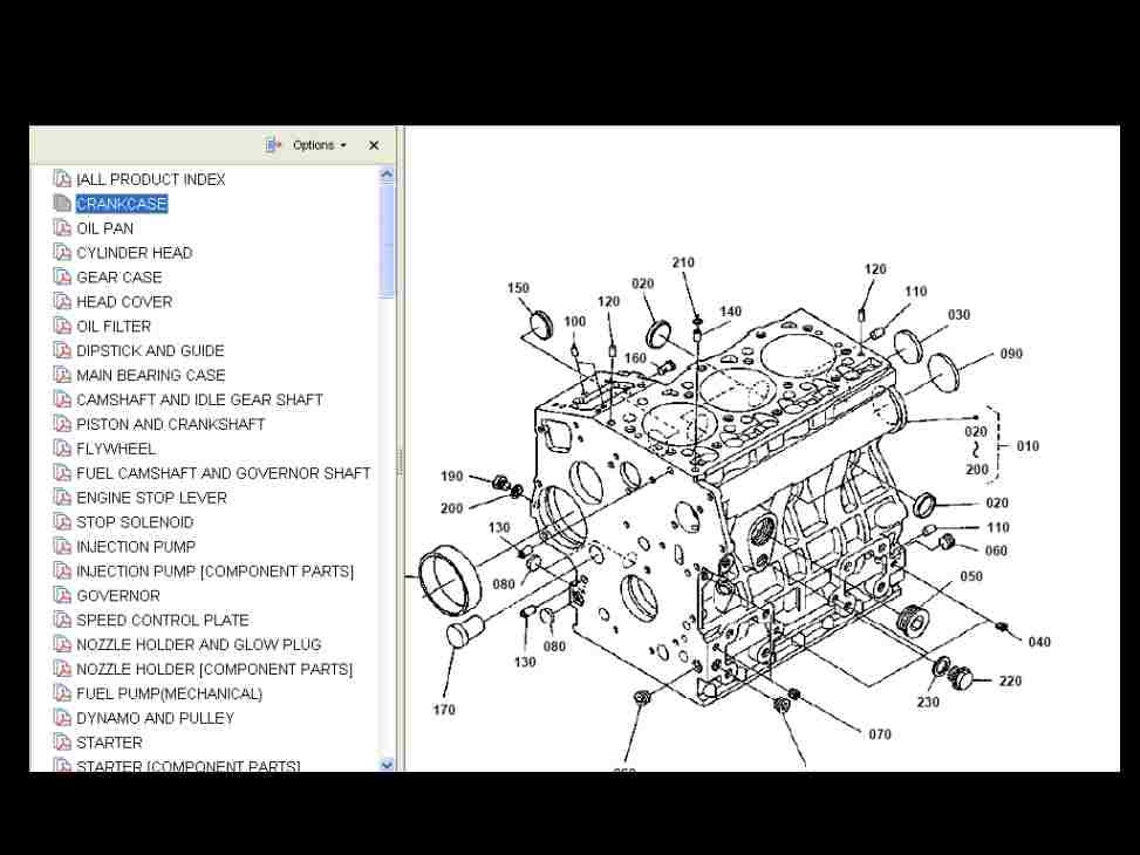Image resolution: width=1140 pixels, height=855 pixels.
Task: Select the MAIN BEARING CASE bookmark
Action: 150,375
